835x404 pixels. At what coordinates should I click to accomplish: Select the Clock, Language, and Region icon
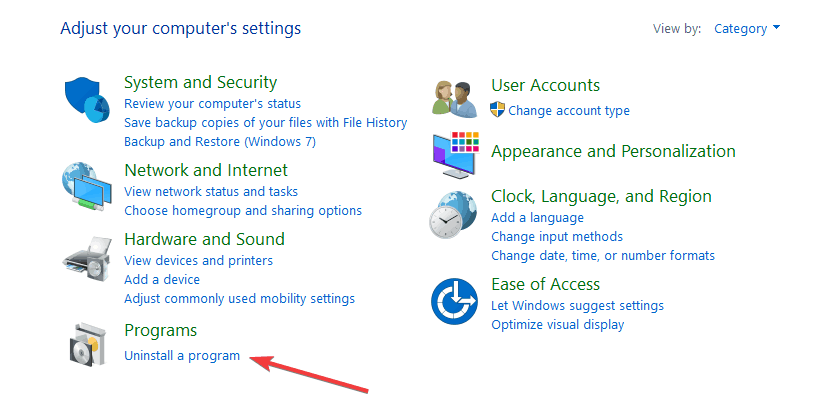point(454,216)
